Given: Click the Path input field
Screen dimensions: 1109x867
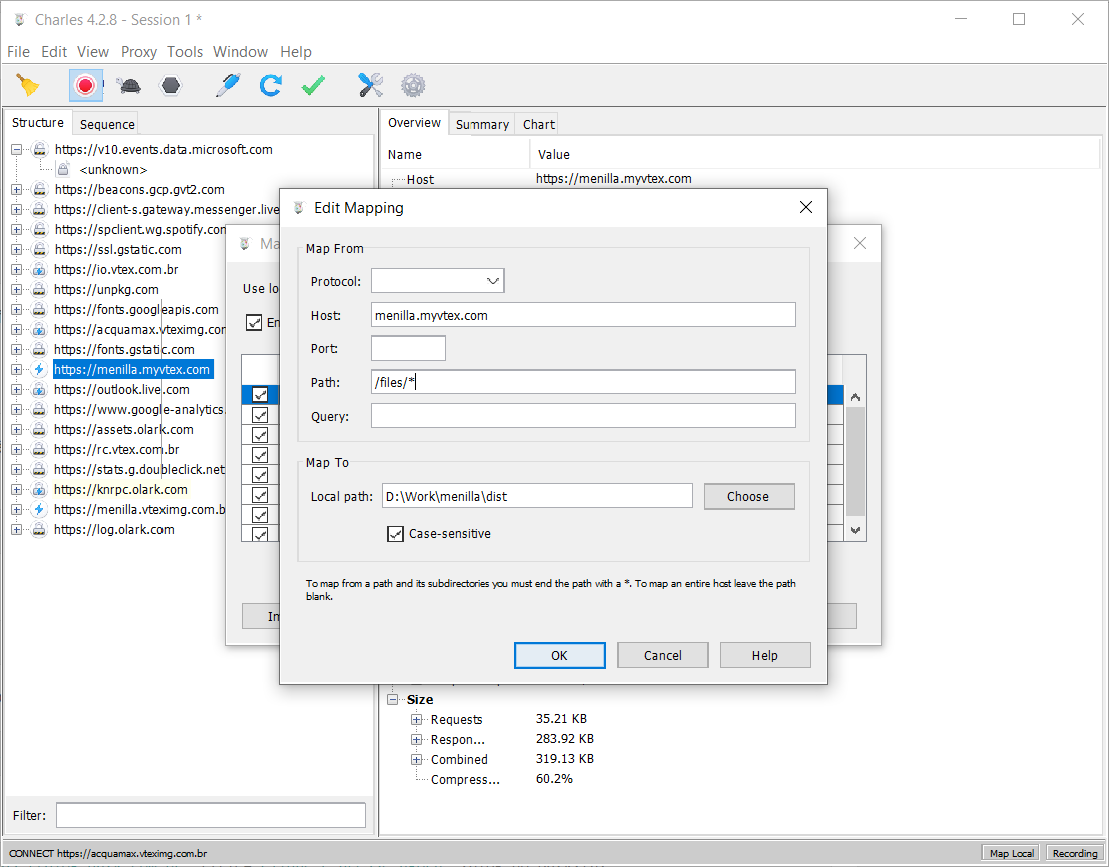Looking at the screenshot, I should pyautogui.click(x=583, y=383).
